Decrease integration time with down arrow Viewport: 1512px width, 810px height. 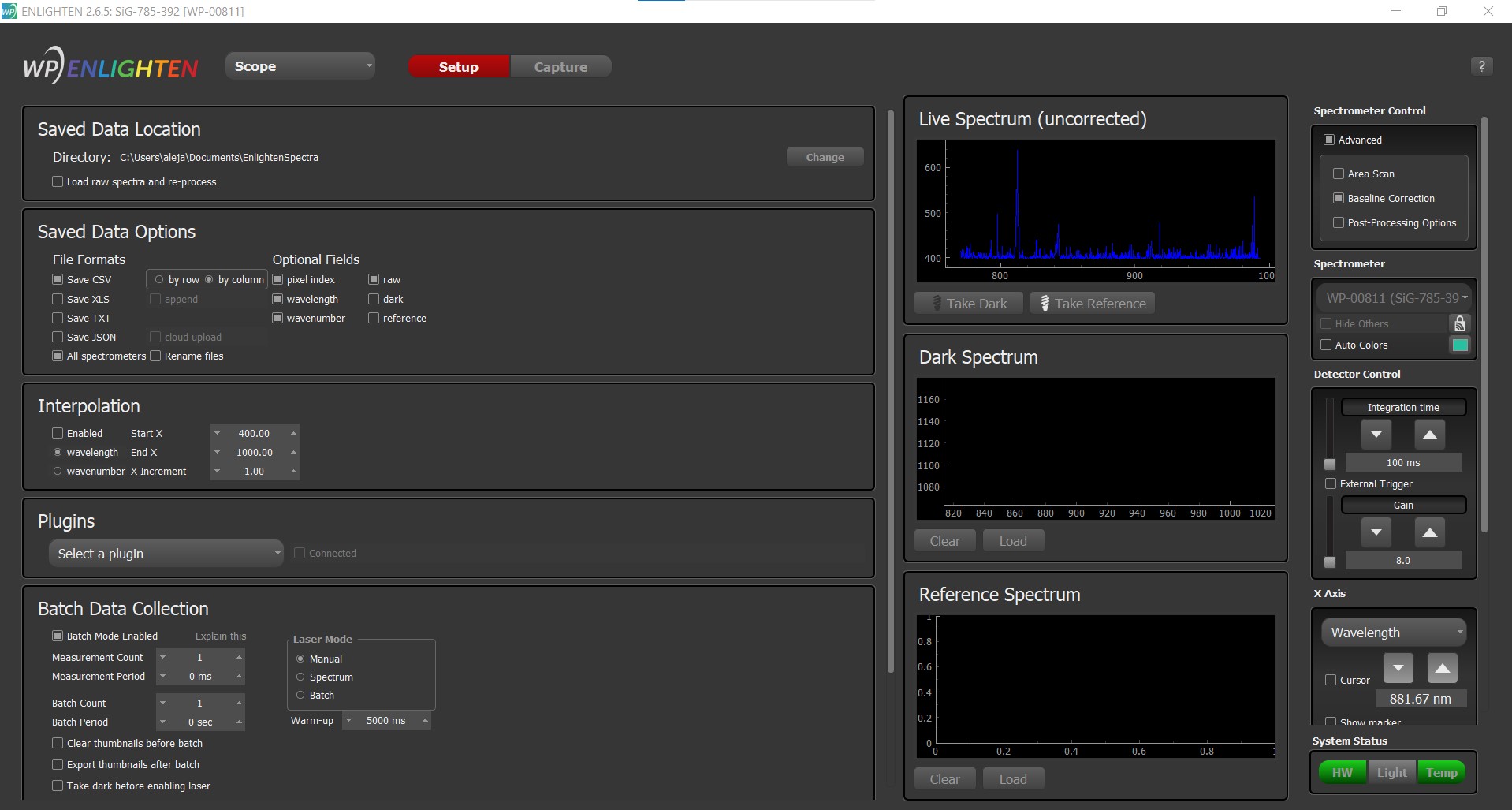[x=1376, y=435]
